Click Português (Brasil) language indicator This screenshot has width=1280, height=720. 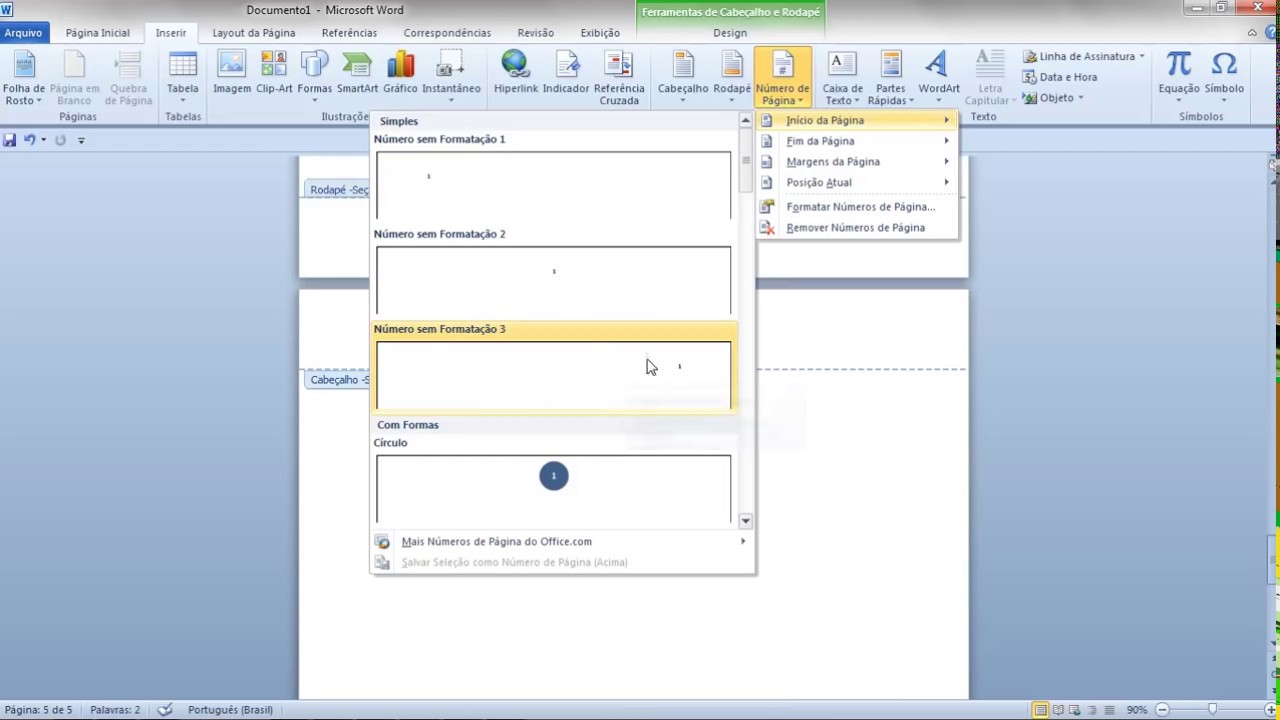click(x=230, y=710)
